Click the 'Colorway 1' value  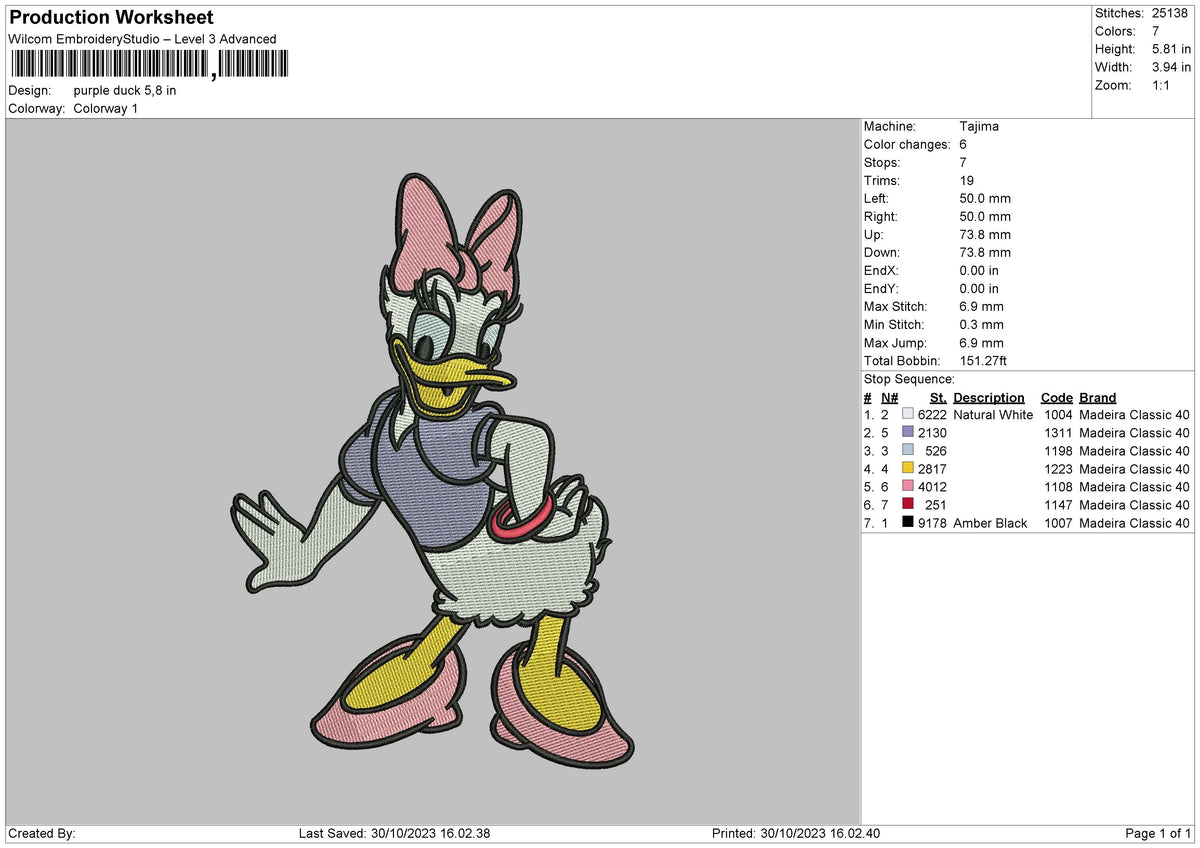click(106, 108)
